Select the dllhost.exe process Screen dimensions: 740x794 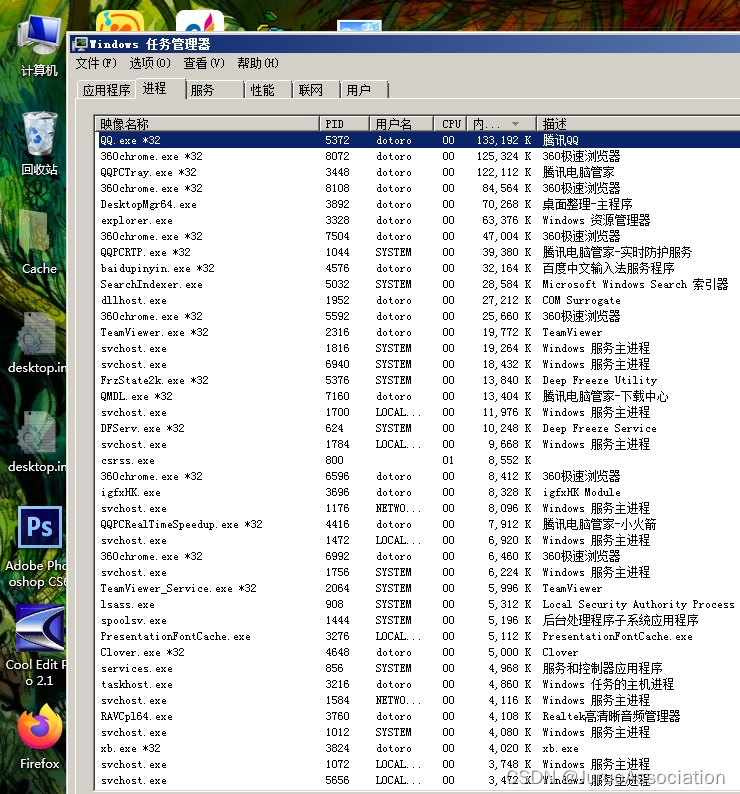(418, 300)
